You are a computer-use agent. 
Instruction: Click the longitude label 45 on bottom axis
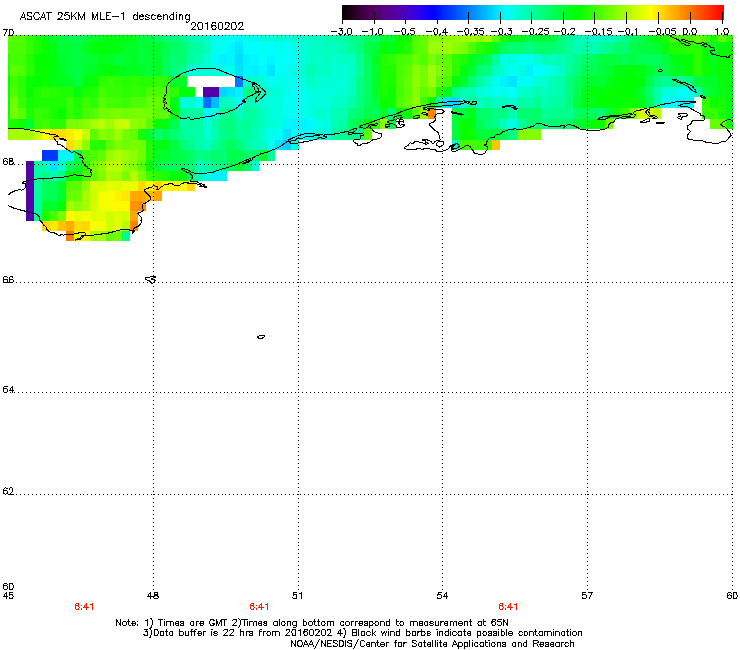[x=8, y=596]
